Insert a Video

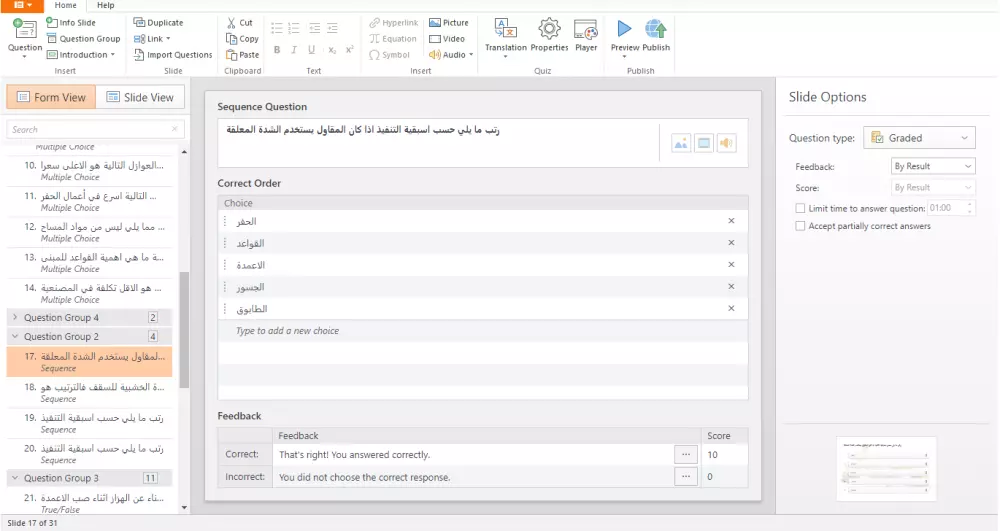point(447,38)
